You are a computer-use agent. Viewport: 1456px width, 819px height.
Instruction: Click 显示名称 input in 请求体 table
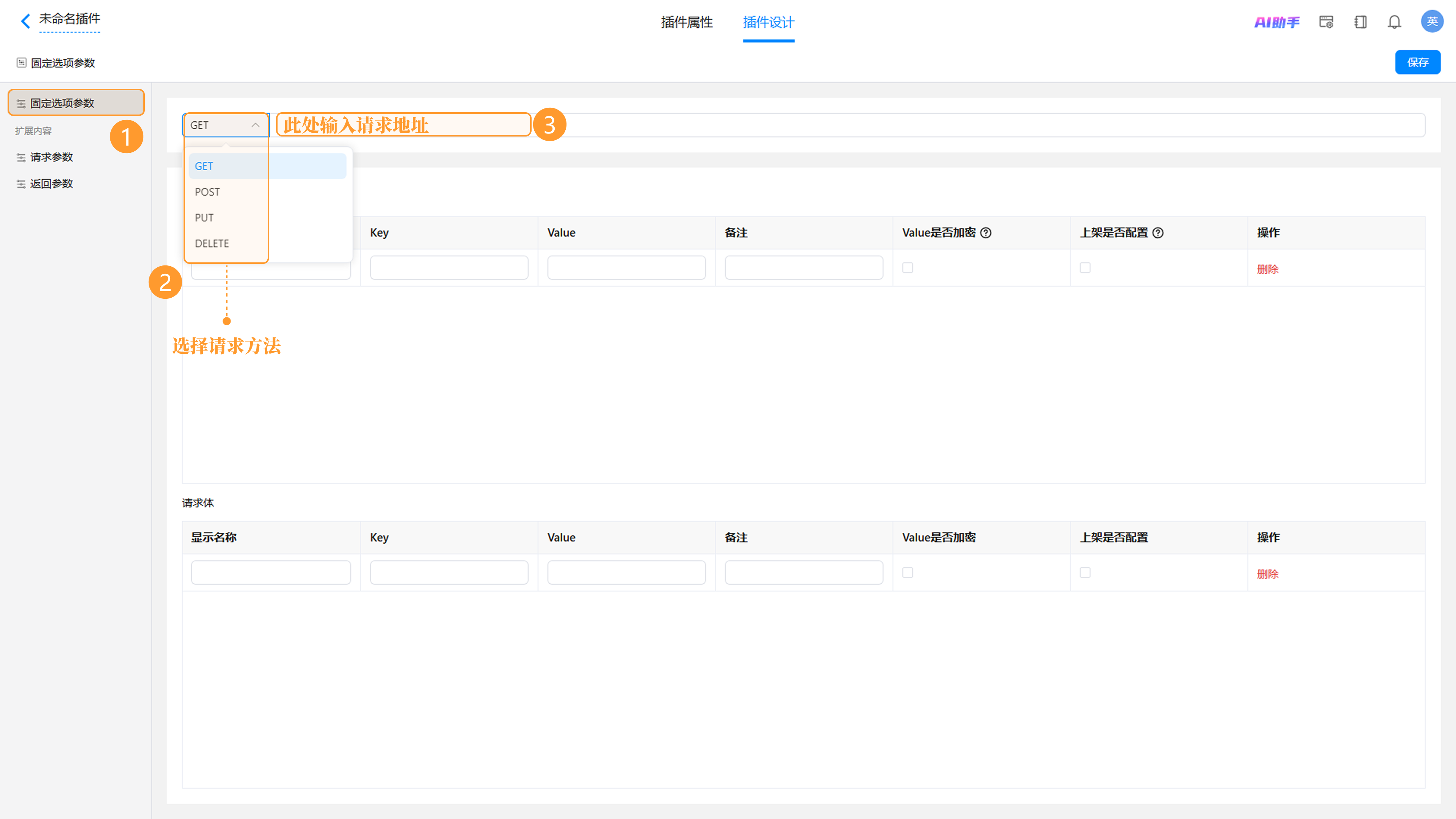click(x=271, y=573)
